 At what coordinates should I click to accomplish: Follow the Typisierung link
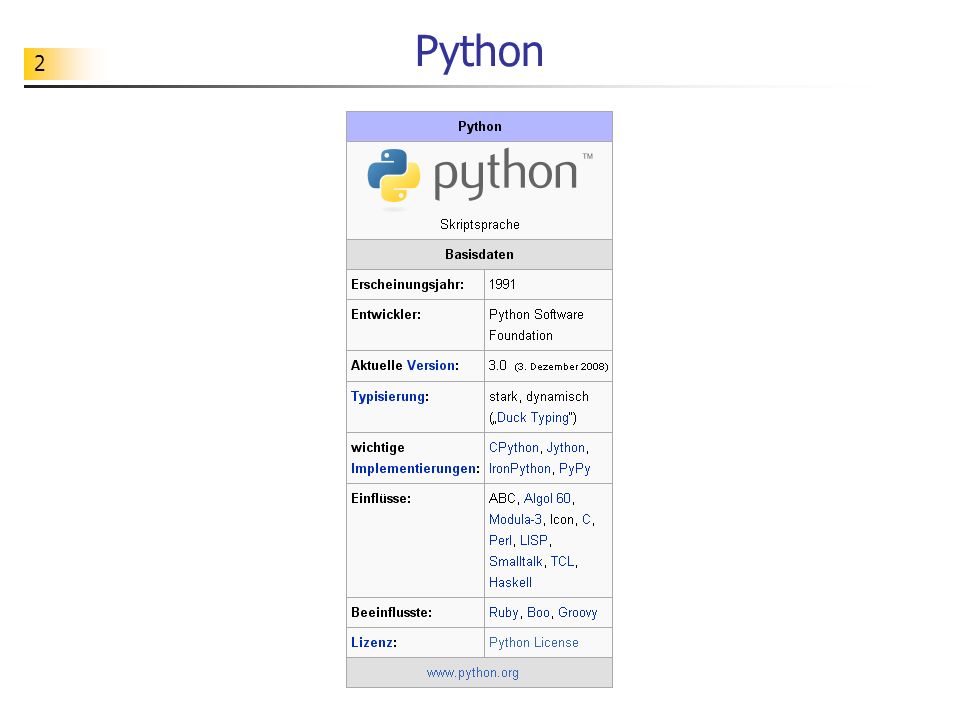pos(388,397)
